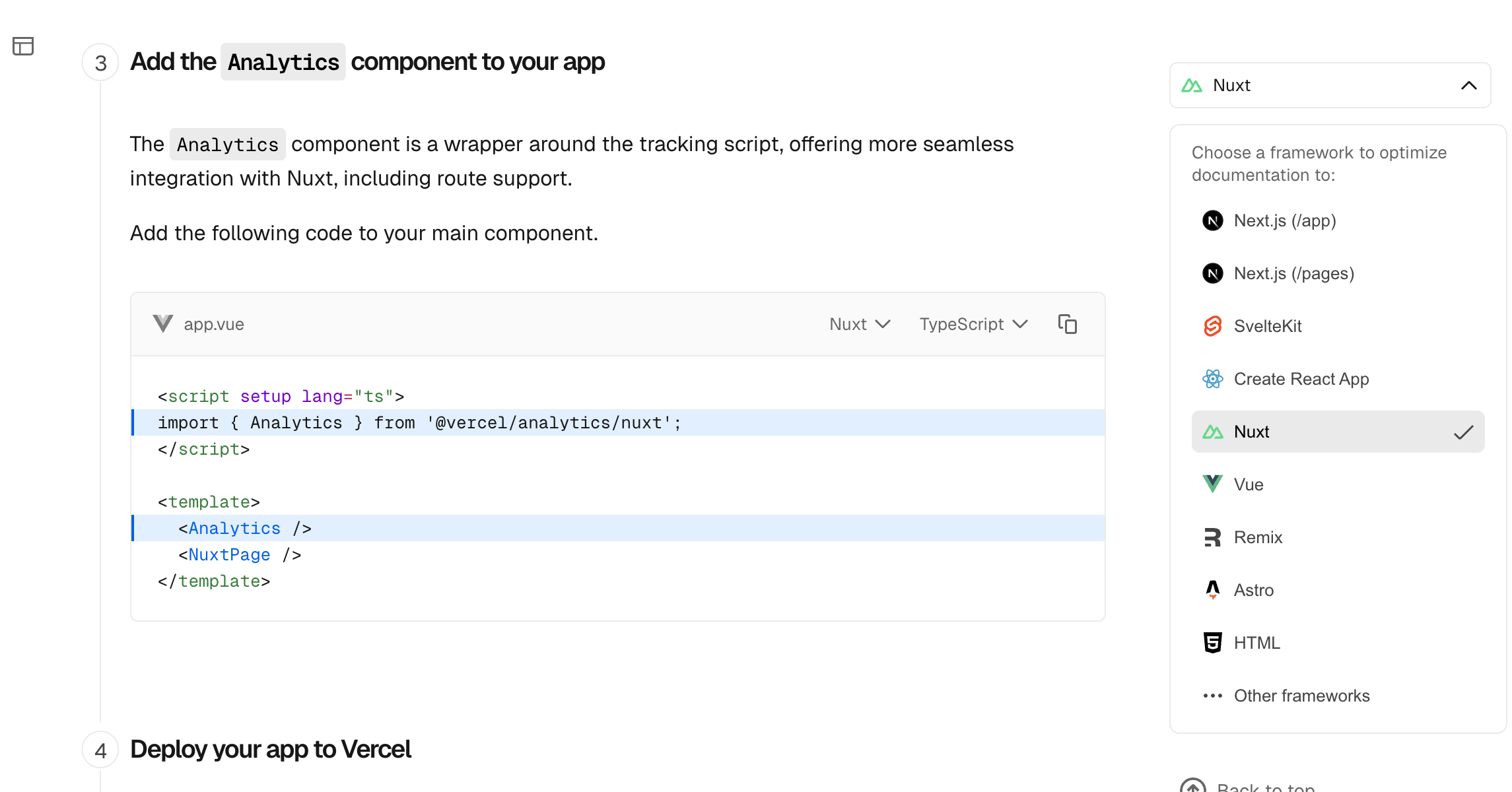Click the Astro rocket icon
This screenshot has width=1512, height=792.
1212,590
